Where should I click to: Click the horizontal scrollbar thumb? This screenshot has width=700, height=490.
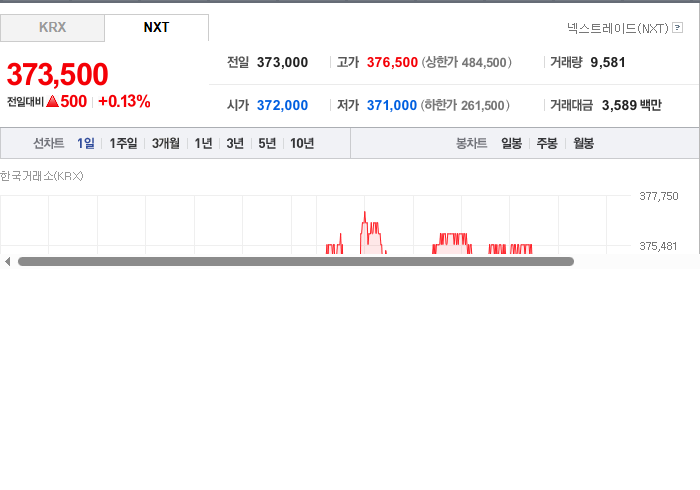(296, 262)
